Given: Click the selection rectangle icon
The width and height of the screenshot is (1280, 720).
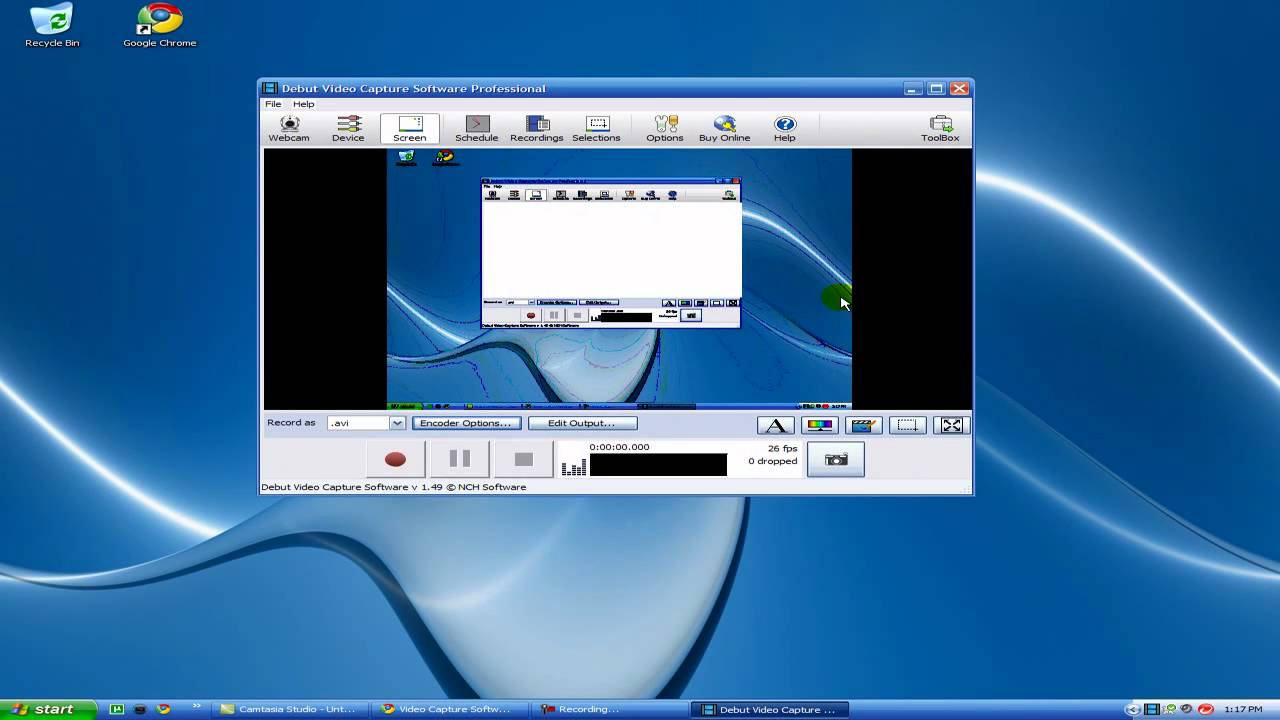Looking at the screenshot, I should pos(907,425).
